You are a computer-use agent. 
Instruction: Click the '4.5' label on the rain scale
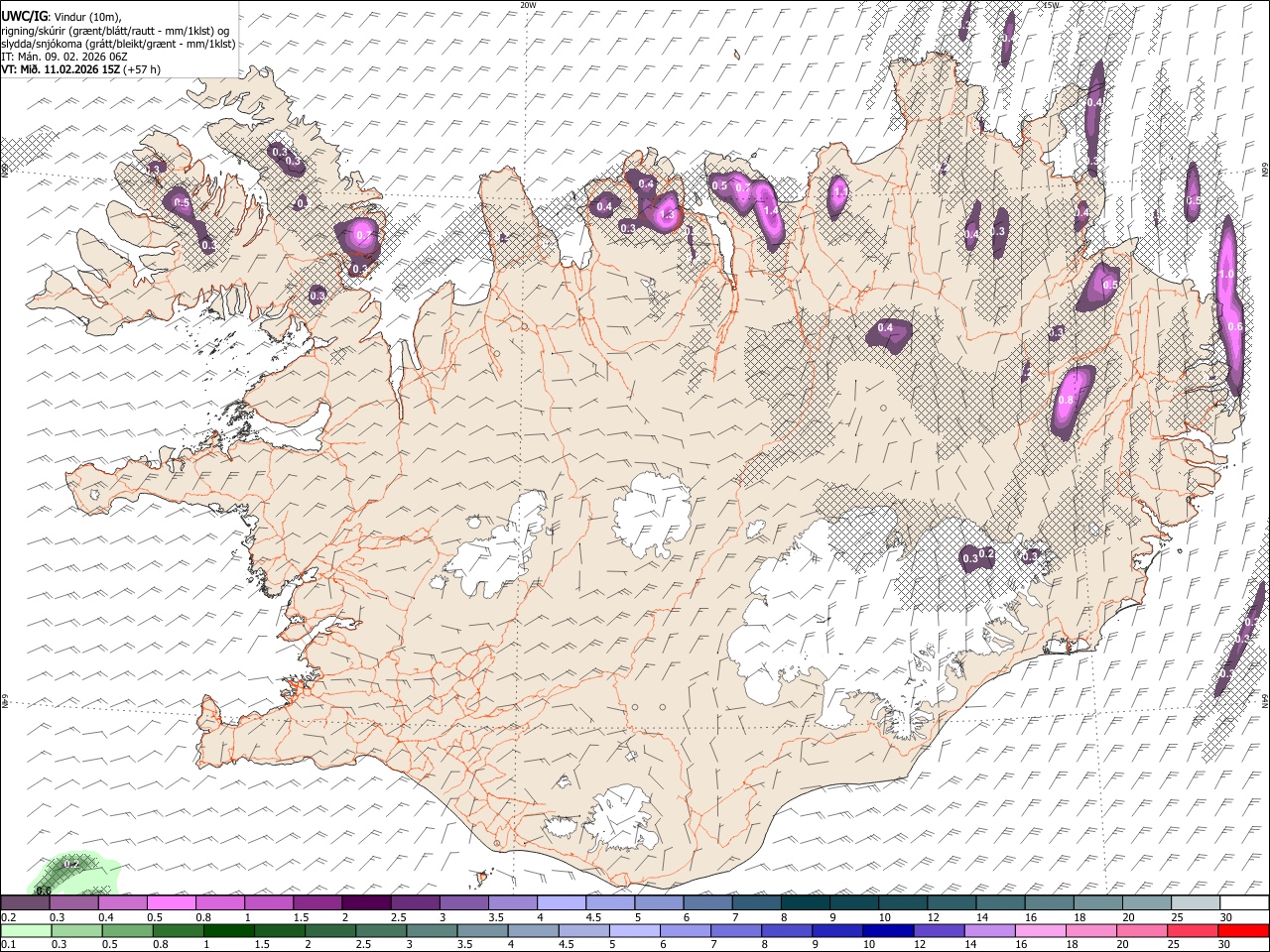click(566, 945)
